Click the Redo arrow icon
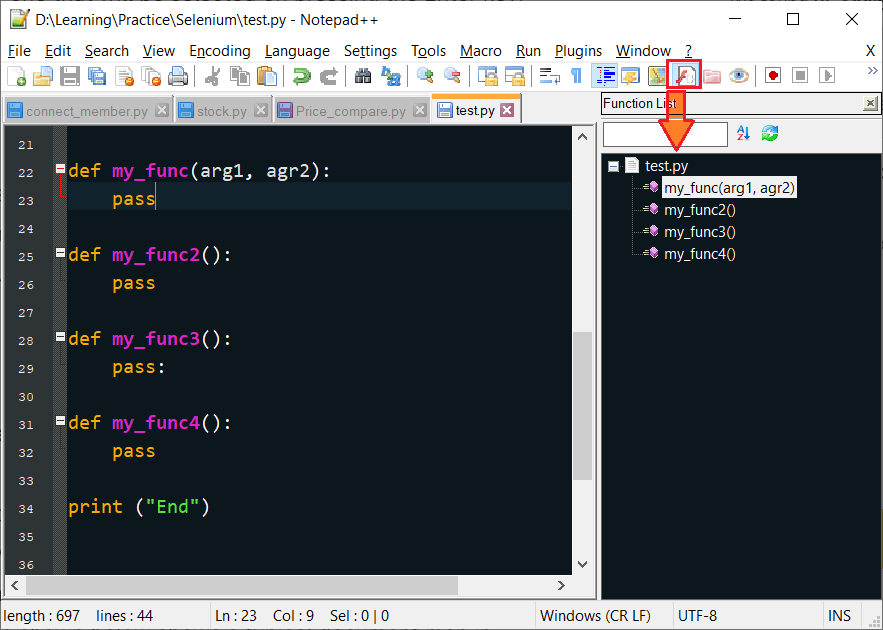The width and height of the screenshot is (883, 630). pos(329,75)
